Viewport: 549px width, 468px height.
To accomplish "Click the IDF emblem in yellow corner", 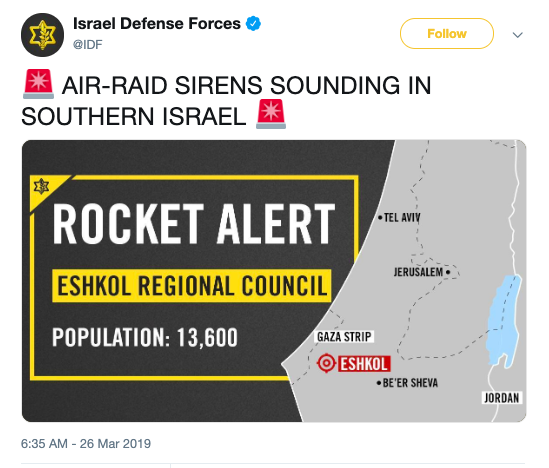I will (x=41, y=186).
